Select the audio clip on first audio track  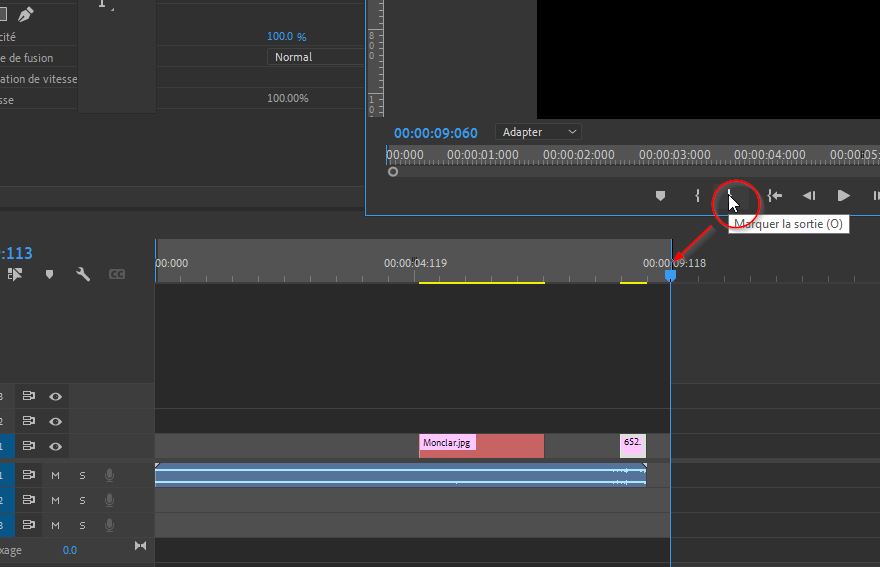coord(401,475)
